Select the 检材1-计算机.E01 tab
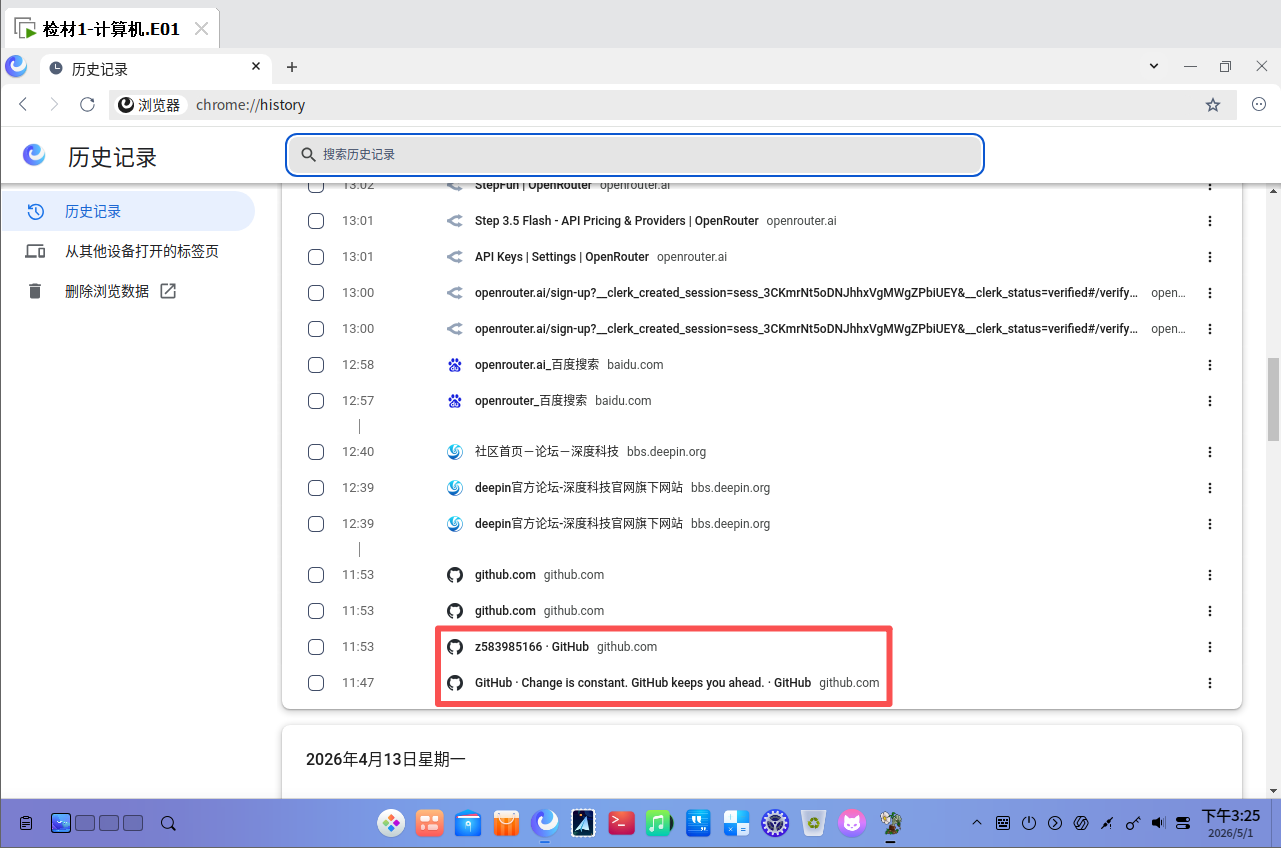 111,29
